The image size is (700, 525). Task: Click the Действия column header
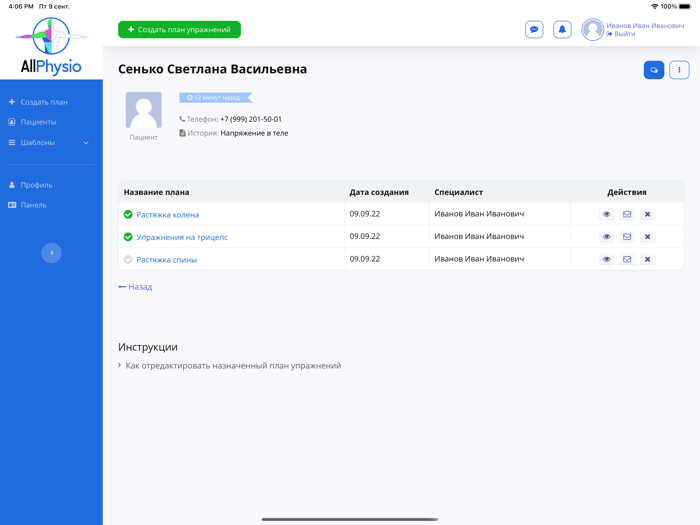(627, 192)
